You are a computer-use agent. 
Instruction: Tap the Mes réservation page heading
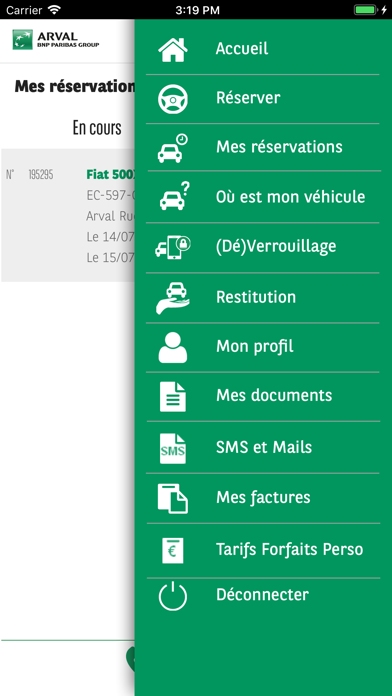point(75,87)
